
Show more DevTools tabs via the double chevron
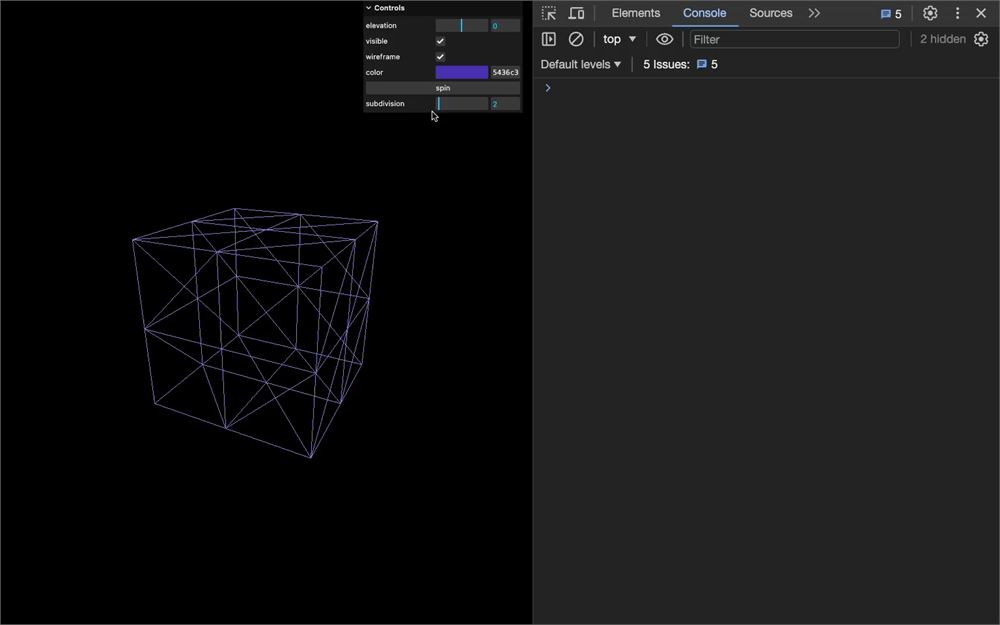[814, 13]
